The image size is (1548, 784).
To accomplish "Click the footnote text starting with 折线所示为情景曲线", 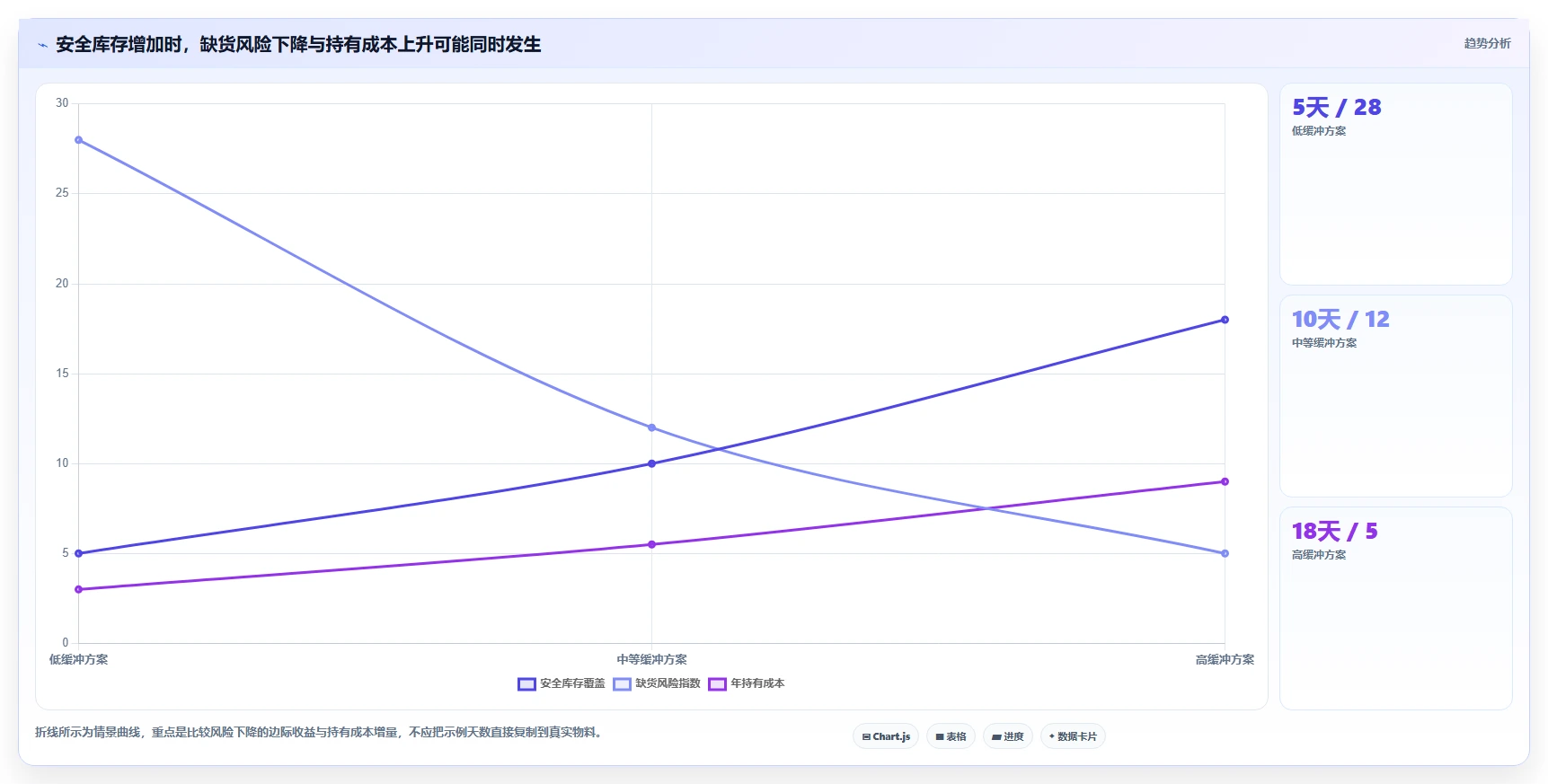I will coord(319,733).
